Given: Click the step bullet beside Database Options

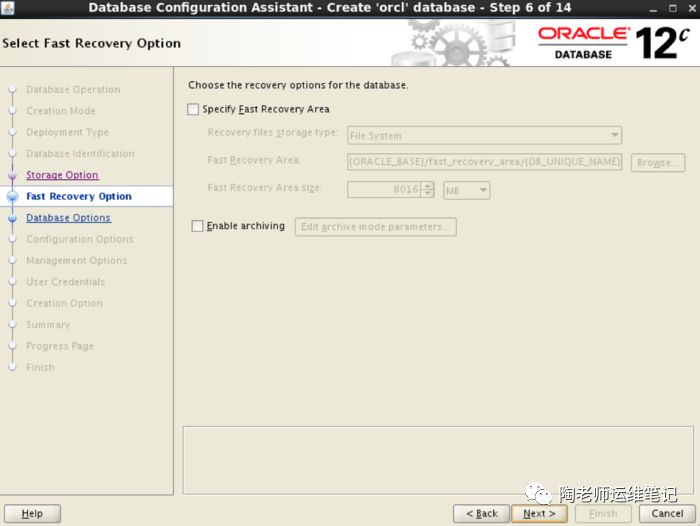Looking at the screenshot, I should tap(12, 218).
